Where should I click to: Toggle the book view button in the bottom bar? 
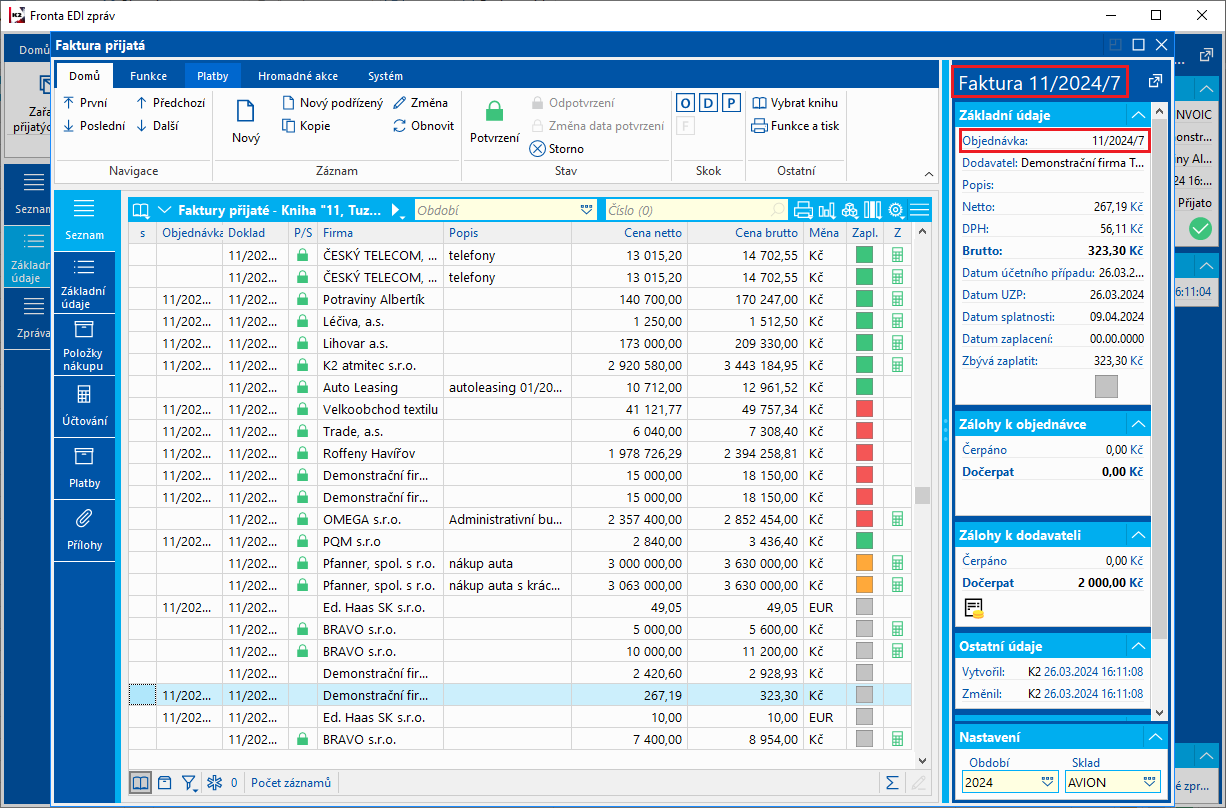tap(141, 783)
